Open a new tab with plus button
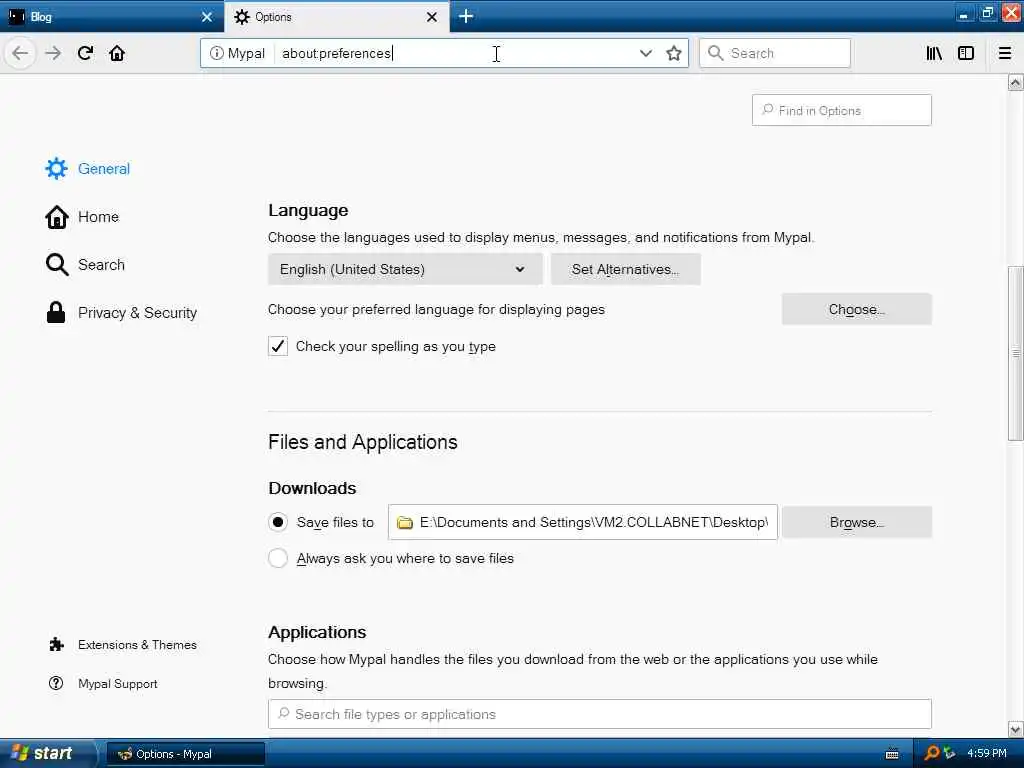The width and height of the screenshot is (1024, 768). point(466,16)
